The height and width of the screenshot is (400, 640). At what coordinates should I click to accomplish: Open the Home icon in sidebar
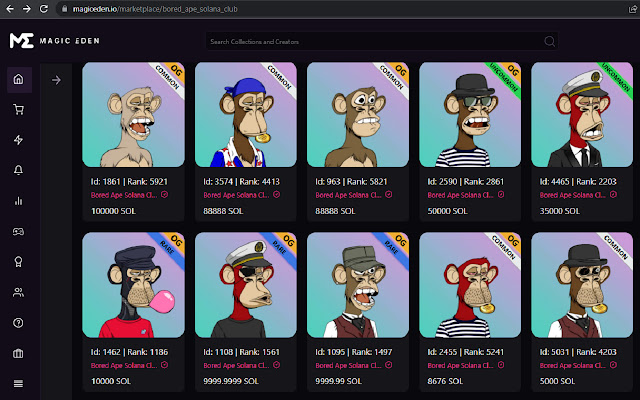pos(19,79)
